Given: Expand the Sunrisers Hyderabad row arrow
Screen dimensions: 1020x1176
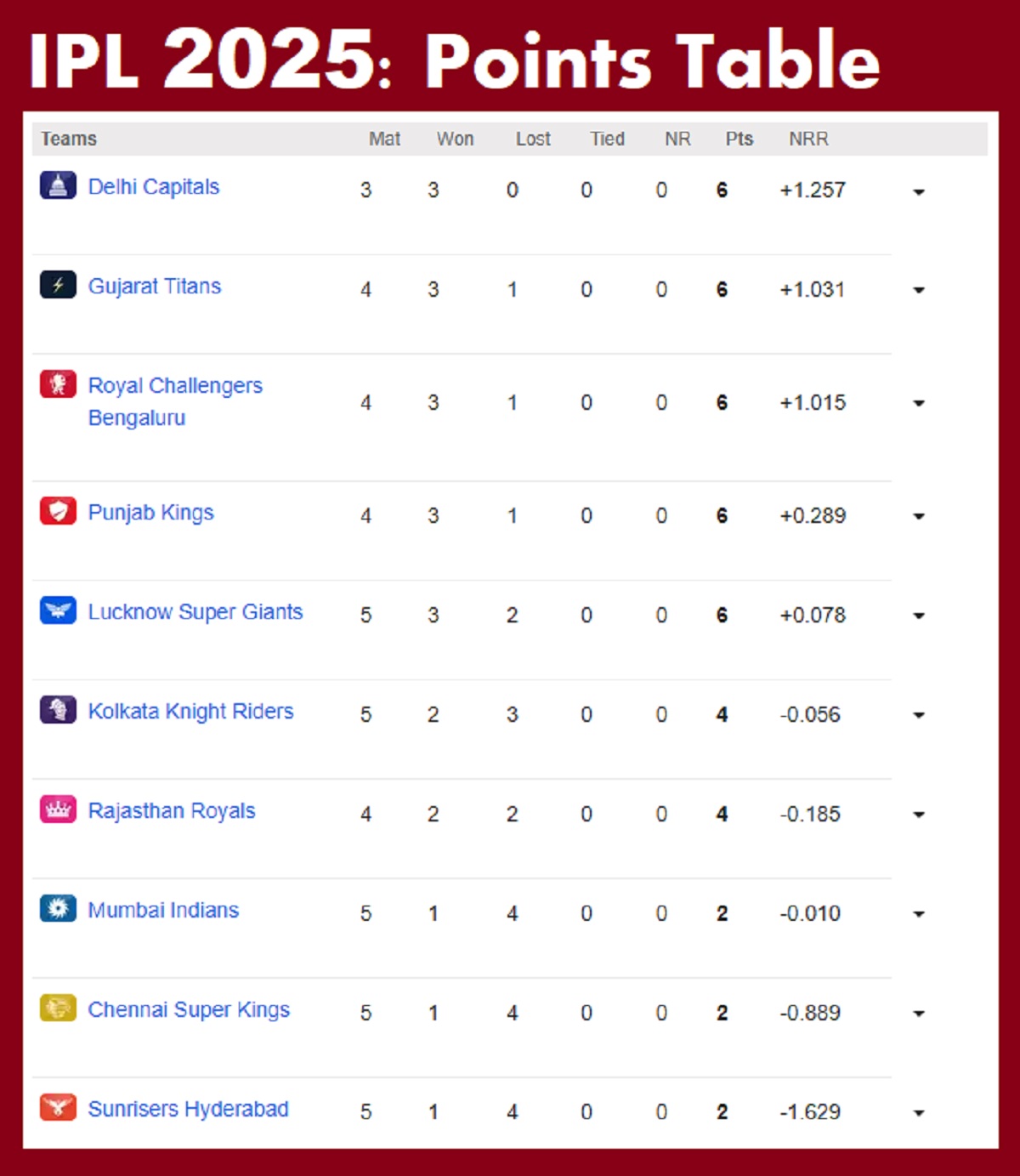Looking at the screenshot, I should (918, 1113).
